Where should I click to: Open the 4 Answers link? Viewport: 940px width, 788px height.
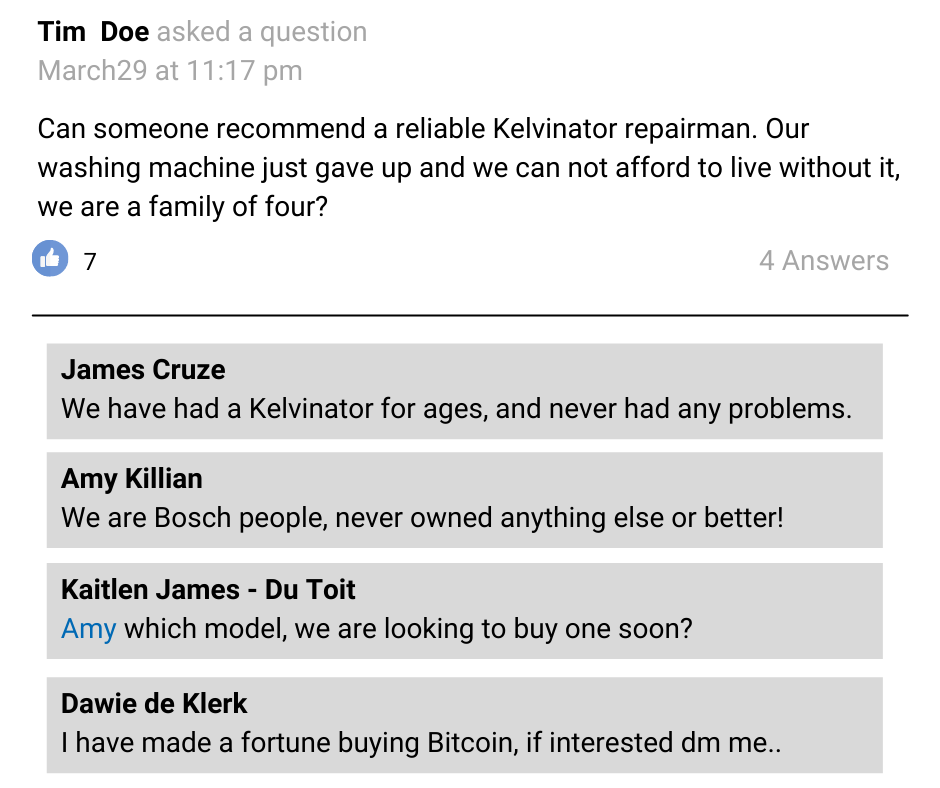[x=824, y=261]
